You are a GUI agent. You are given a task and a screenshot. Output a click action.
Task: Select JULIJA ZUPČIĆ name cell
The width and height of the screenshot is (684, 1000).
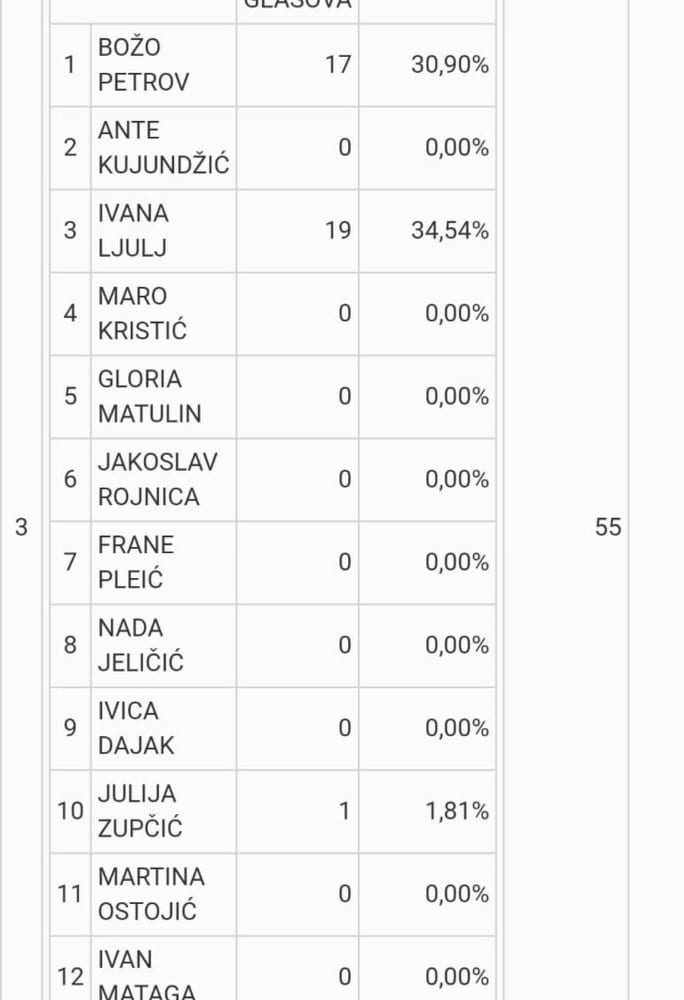point(164,811)
